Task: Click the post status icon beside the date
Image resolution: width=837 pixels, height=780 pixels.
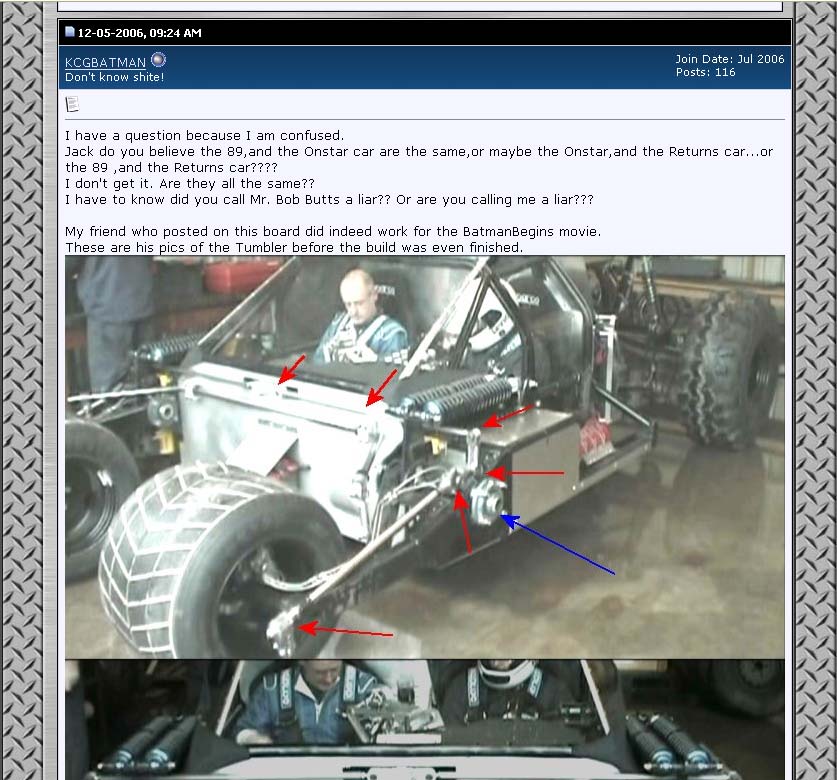Action: 70,31
